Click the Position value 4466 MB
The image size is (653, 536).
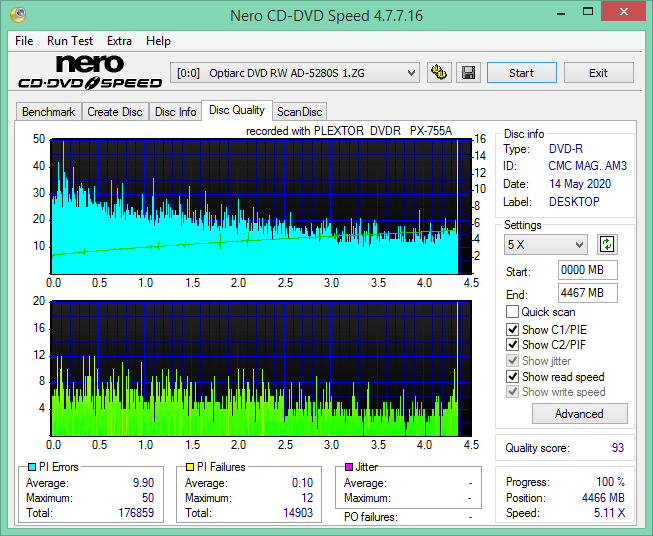pyautogui.click(x=603, y=498)
